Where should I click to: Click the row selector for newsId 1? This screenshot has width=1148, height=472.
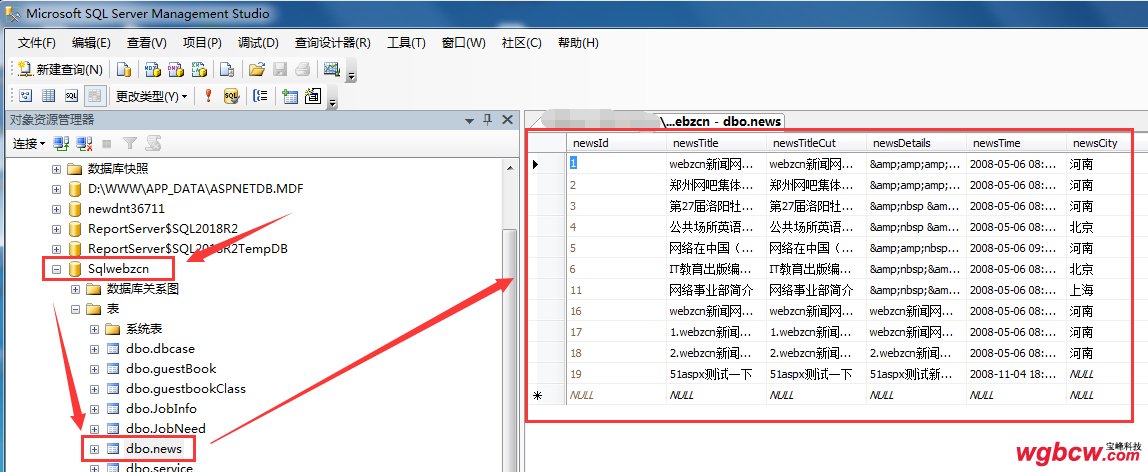point(547,164)
